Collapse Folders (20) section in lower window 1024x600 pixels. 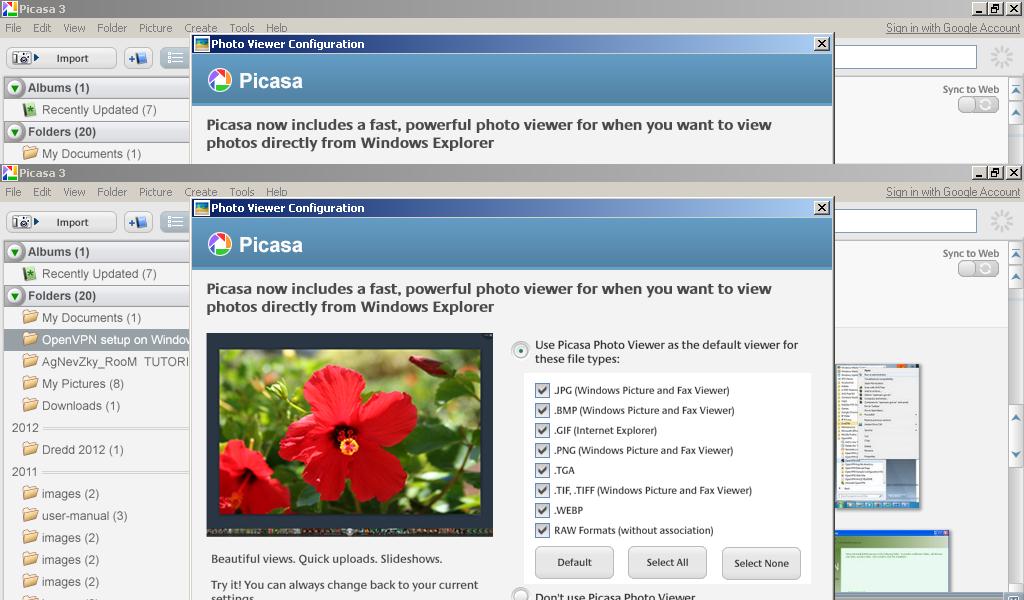pos(16,296)
